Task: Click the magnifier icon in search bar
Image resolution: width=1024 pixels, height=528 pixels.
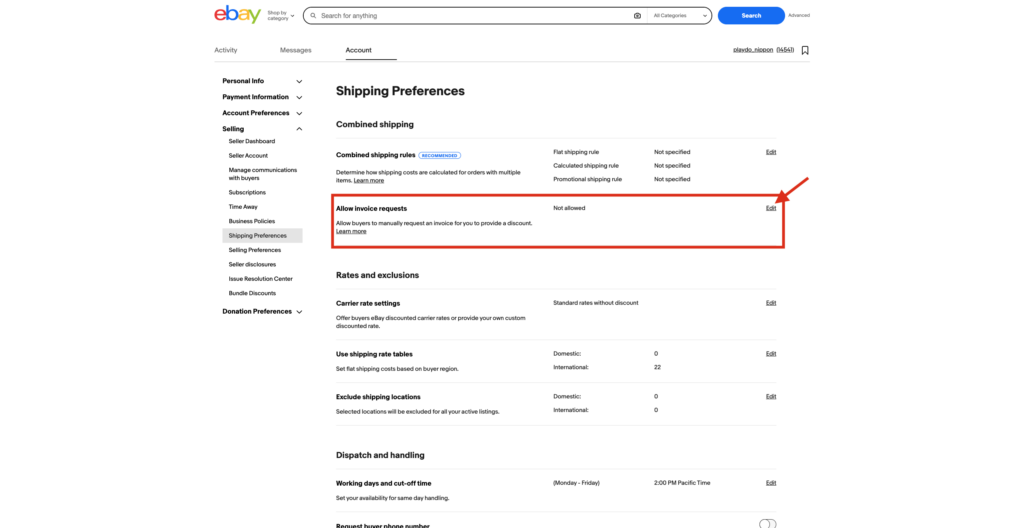Action: tap(313, 16)
